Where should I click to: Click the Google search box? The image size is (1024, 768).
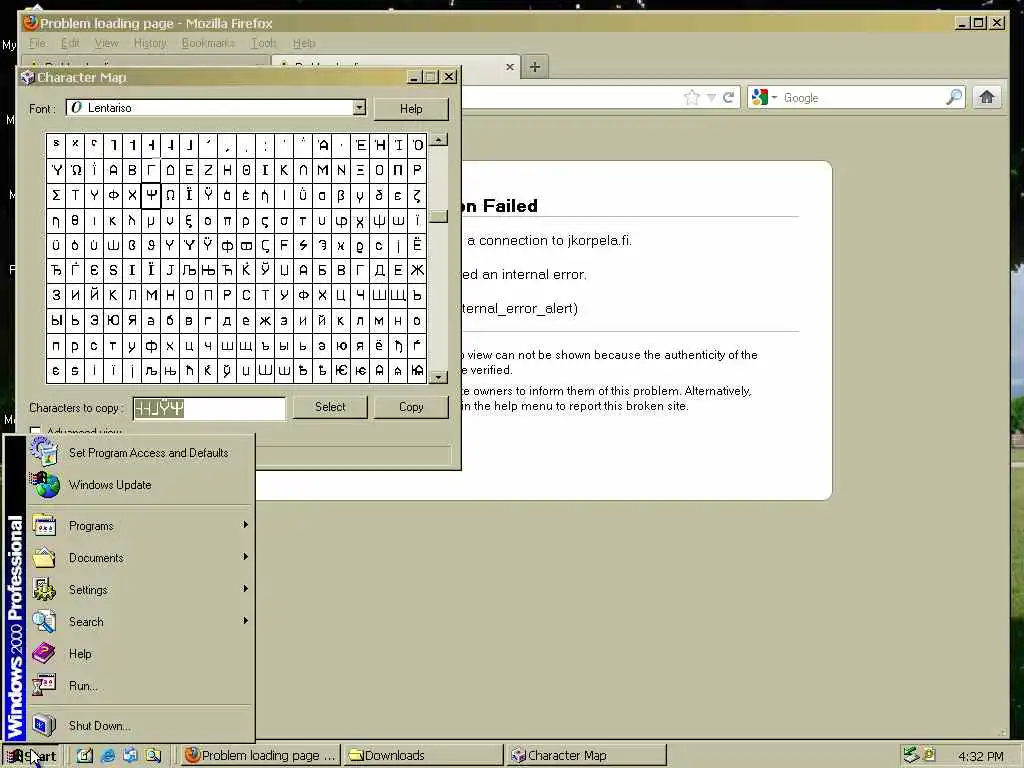[862, 97]
